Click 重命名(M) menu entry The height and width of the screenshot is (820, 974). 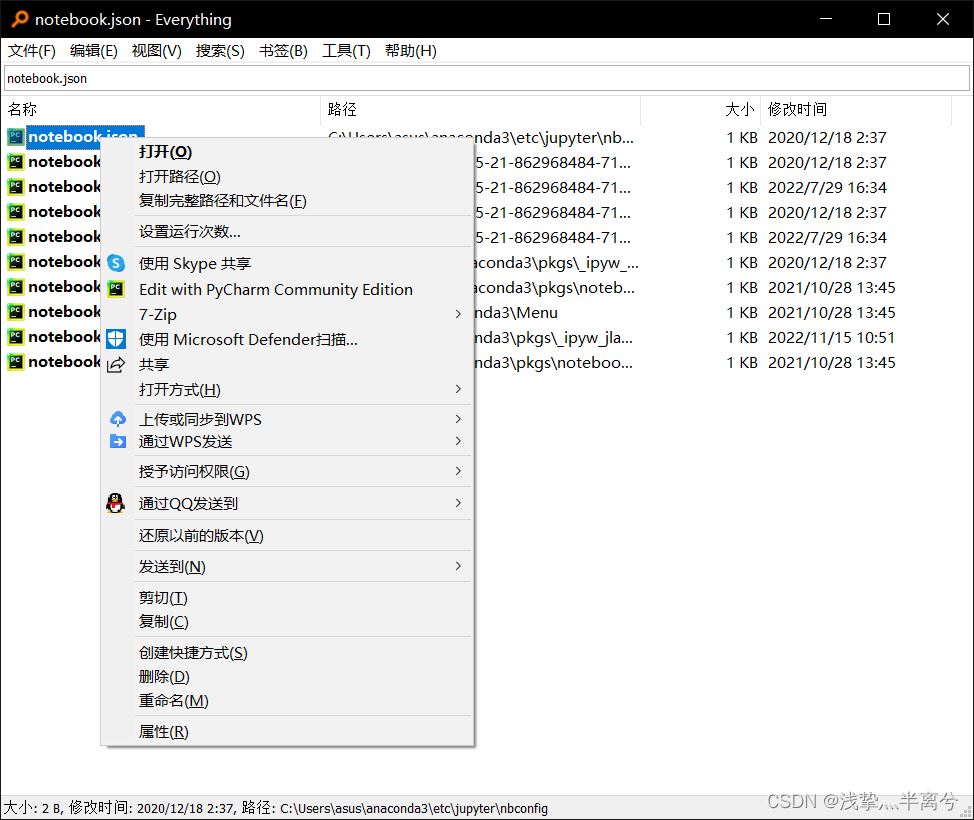[173, 701]
